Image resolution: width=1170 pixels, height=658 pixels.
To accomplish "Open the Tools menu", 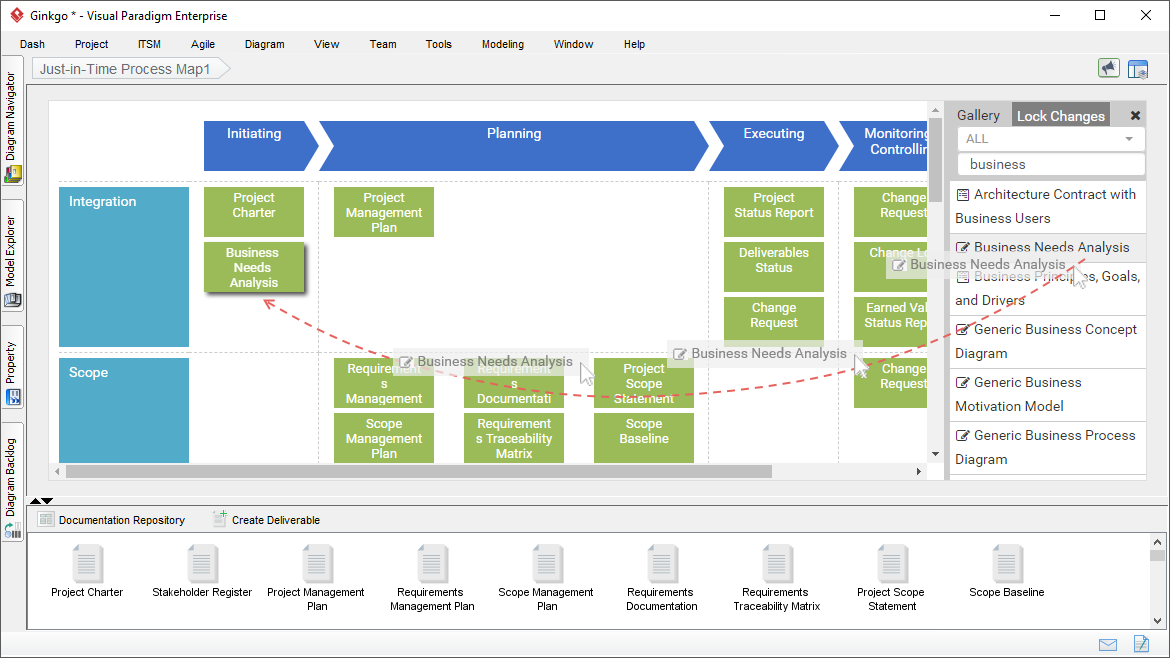I will click(x=438, y=44).
